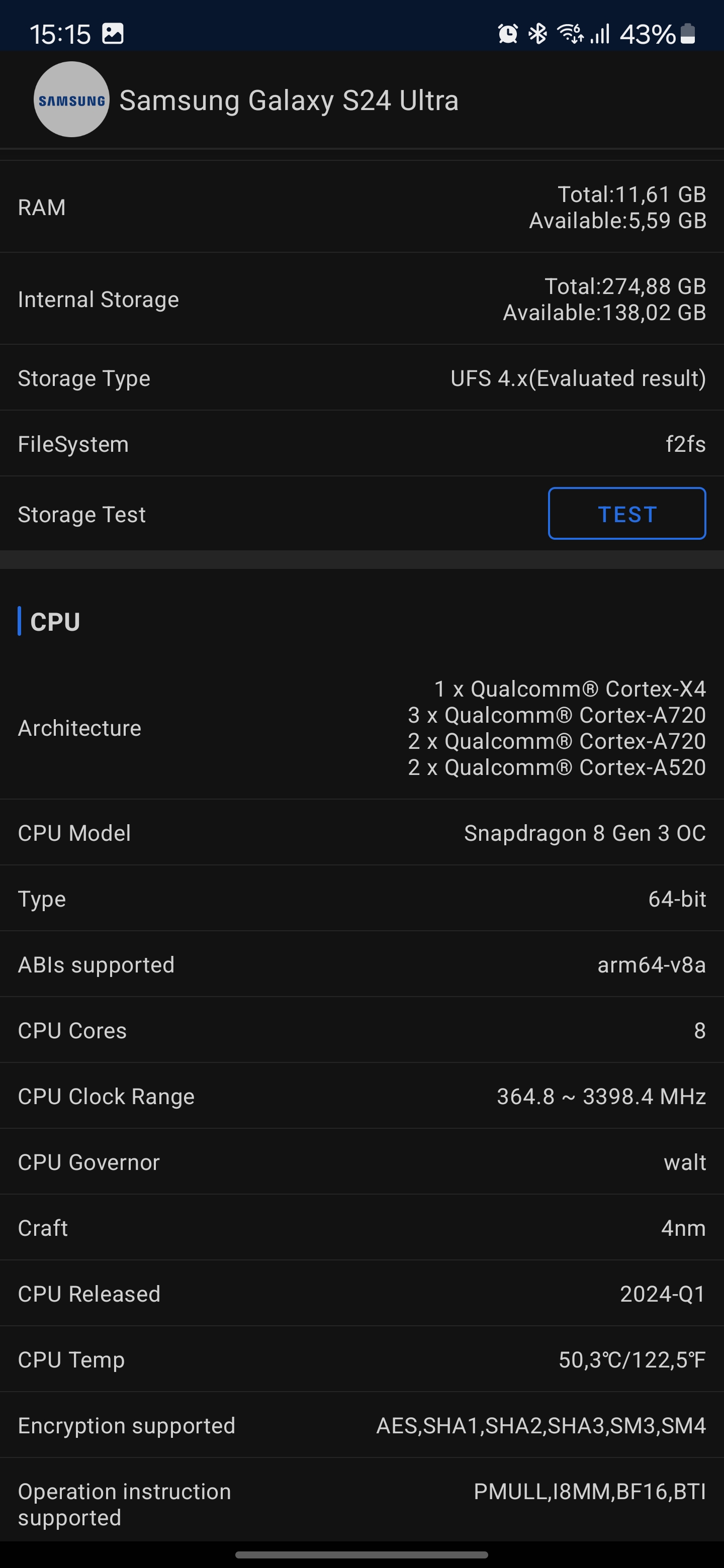724x1568 pixels.
Task: Tap the CPU Temp reading row
Action: pyautogui.click(x=361, y=1358)
